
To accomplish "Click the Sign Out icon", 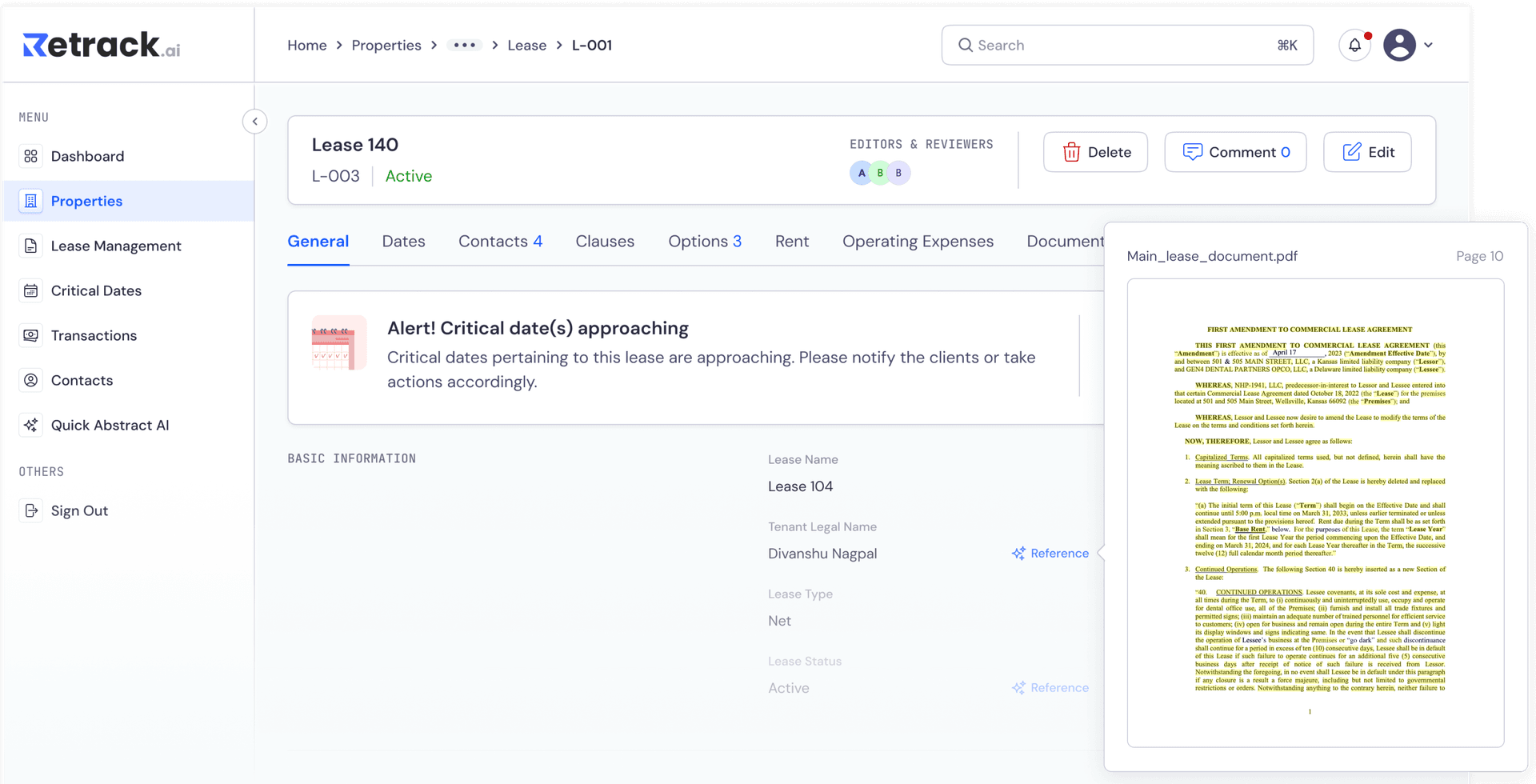I will tap(31, 510).
